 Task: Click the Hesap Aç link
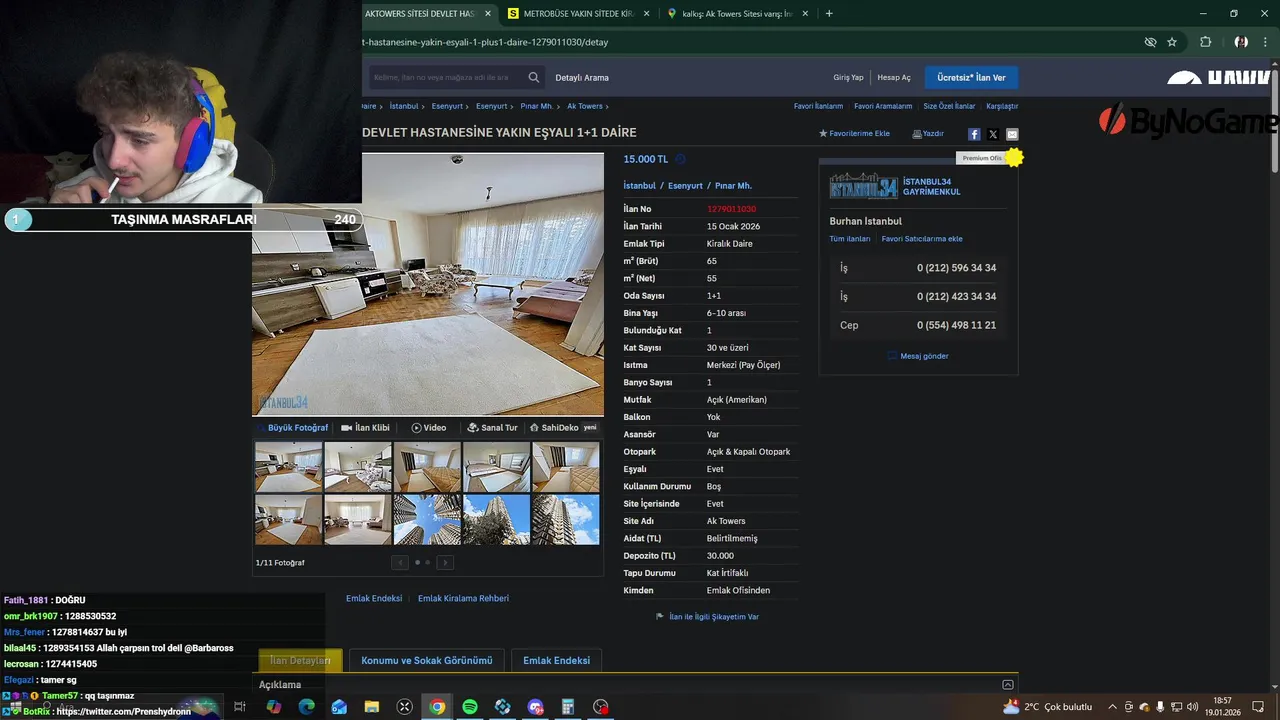[894, 78]
